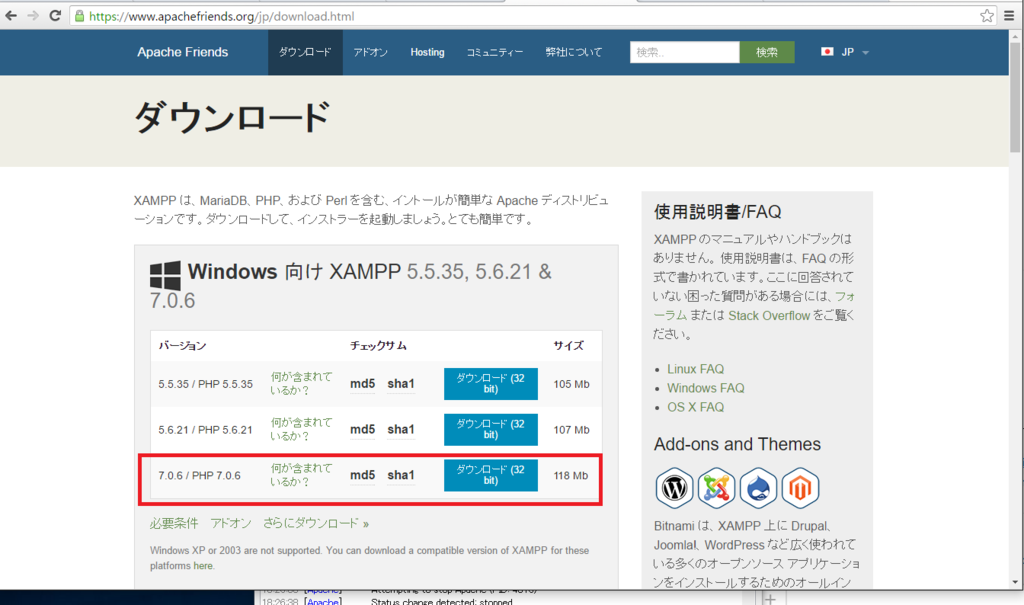Open sha1 checksum for 5.5.35
The image size is (1024, 605).
[401, 384]
